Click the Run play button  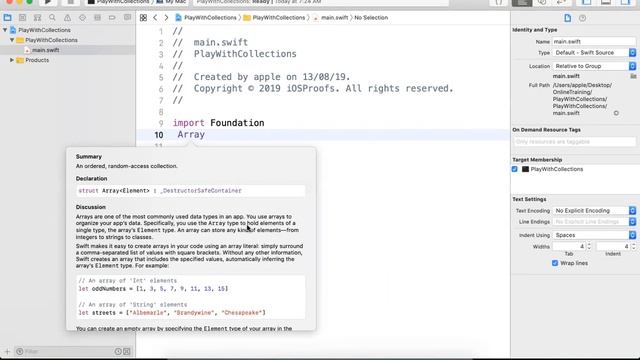pyautogui.click(x=48, y=2)
